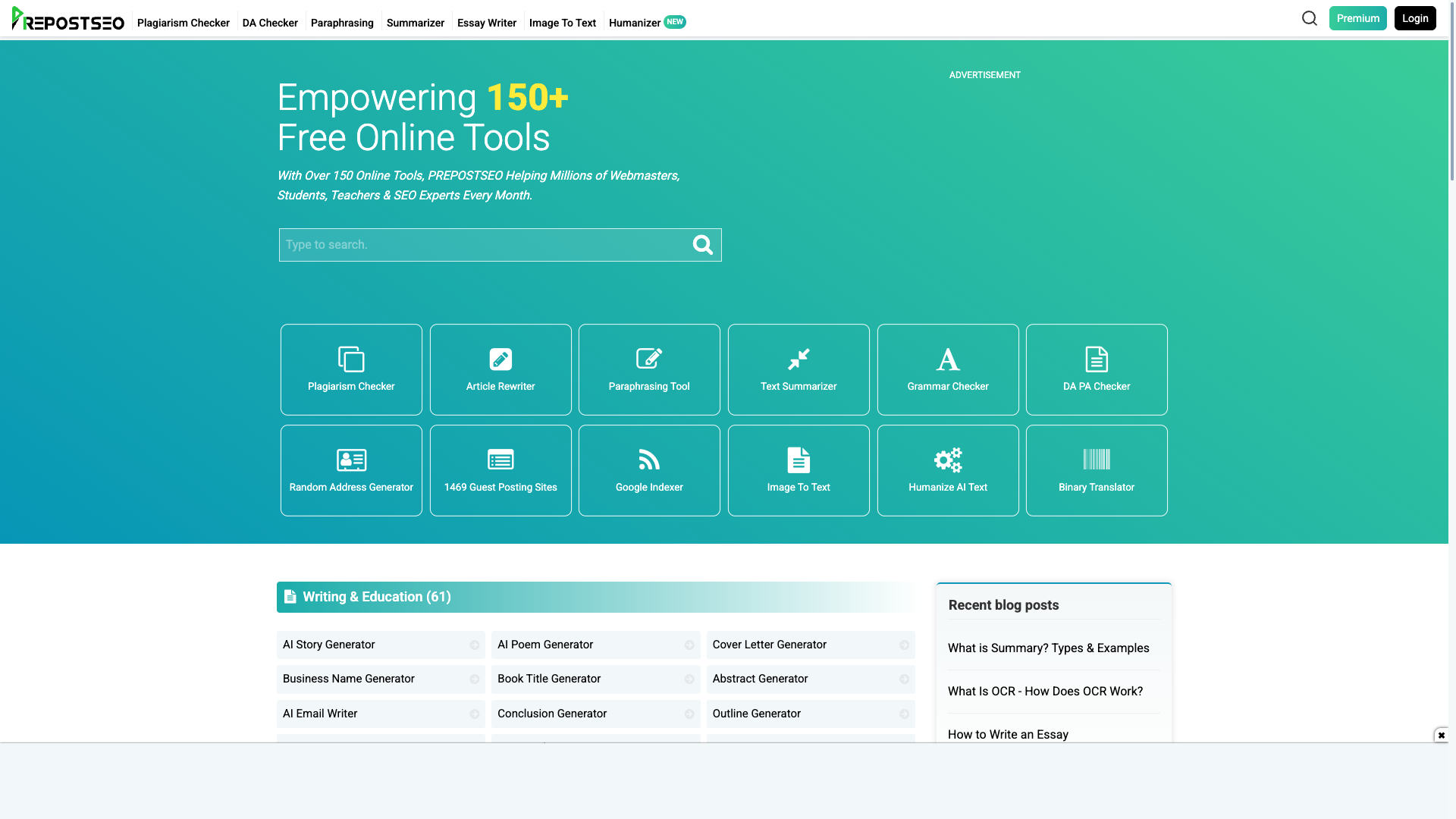The height and width of the screenshot is (819, 1456).
Task: Open the Humanizer NEW nav item
Action: [647, 23]
